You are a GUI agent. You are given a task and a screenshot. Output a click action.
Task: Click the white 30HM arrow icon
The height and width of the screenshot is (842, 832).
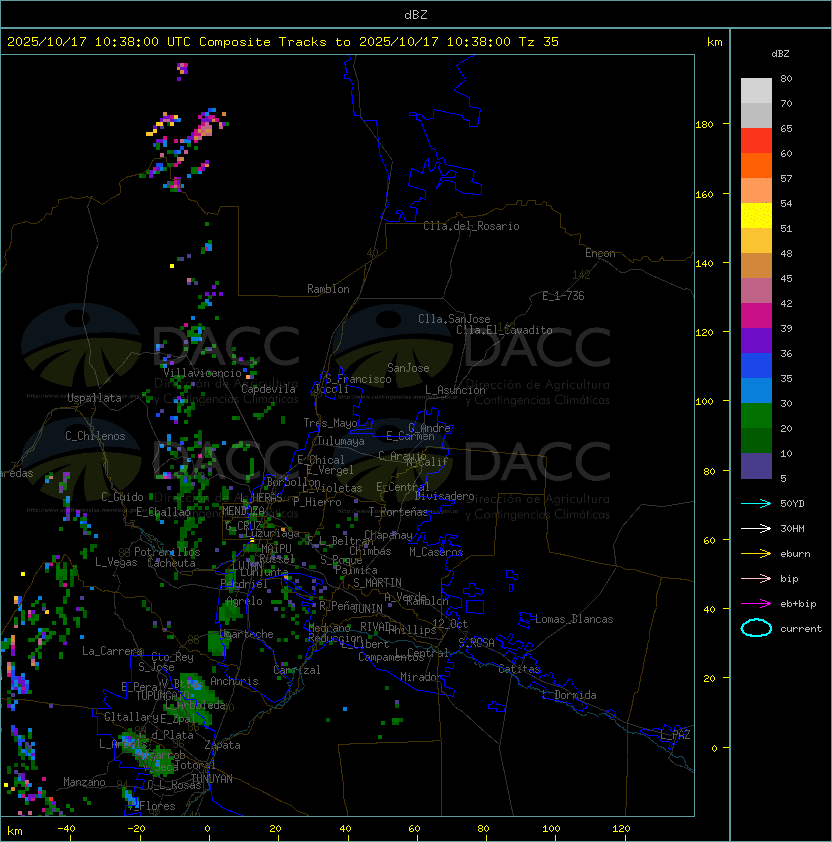tap(756, 528)
